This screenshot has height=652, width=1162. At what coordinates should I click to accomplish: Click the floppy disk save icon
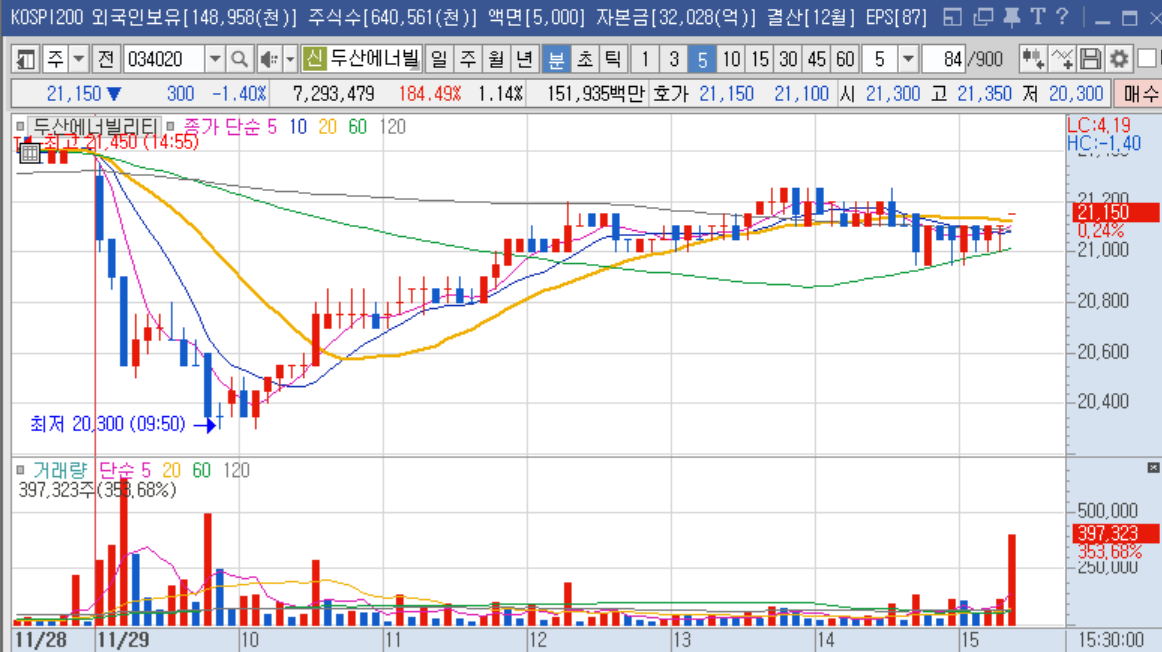pyautogui.click(x=1090, y=59)
